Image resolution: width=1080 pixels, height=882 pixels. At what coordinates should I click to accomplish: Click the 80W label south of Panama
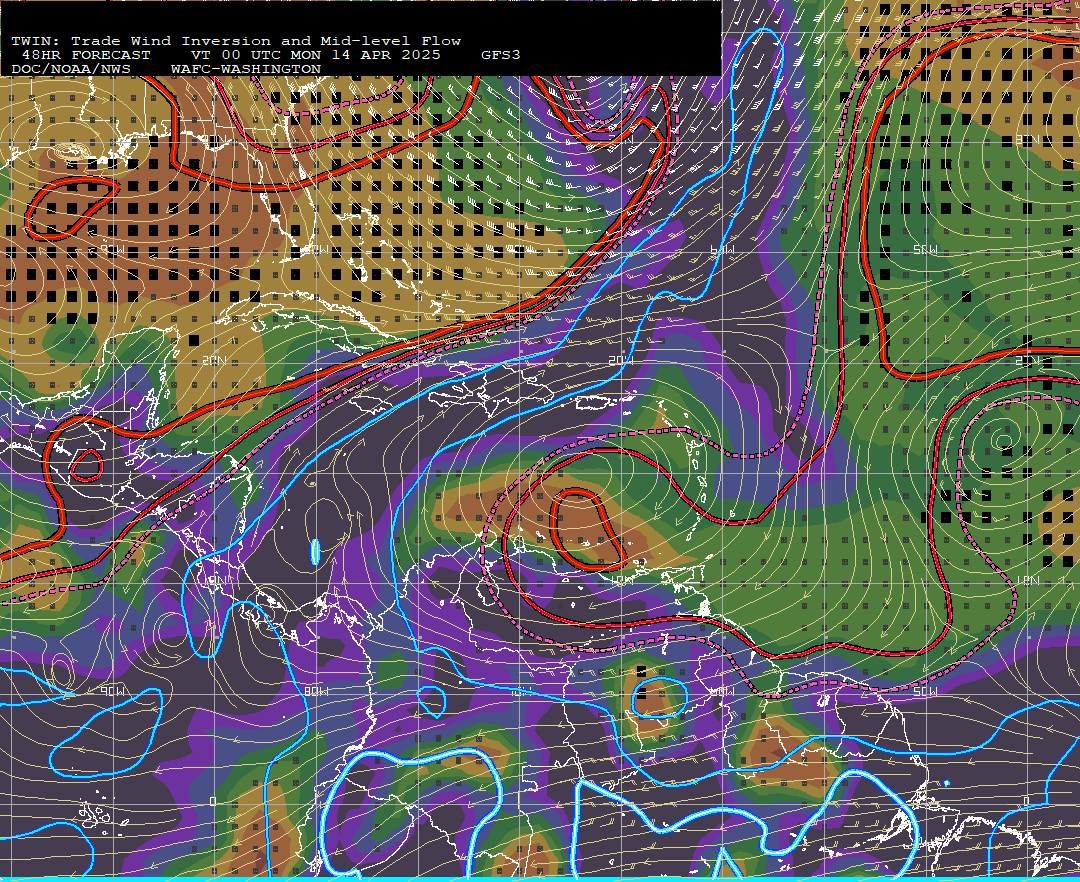pyautogui.click(x=316, y=691)
